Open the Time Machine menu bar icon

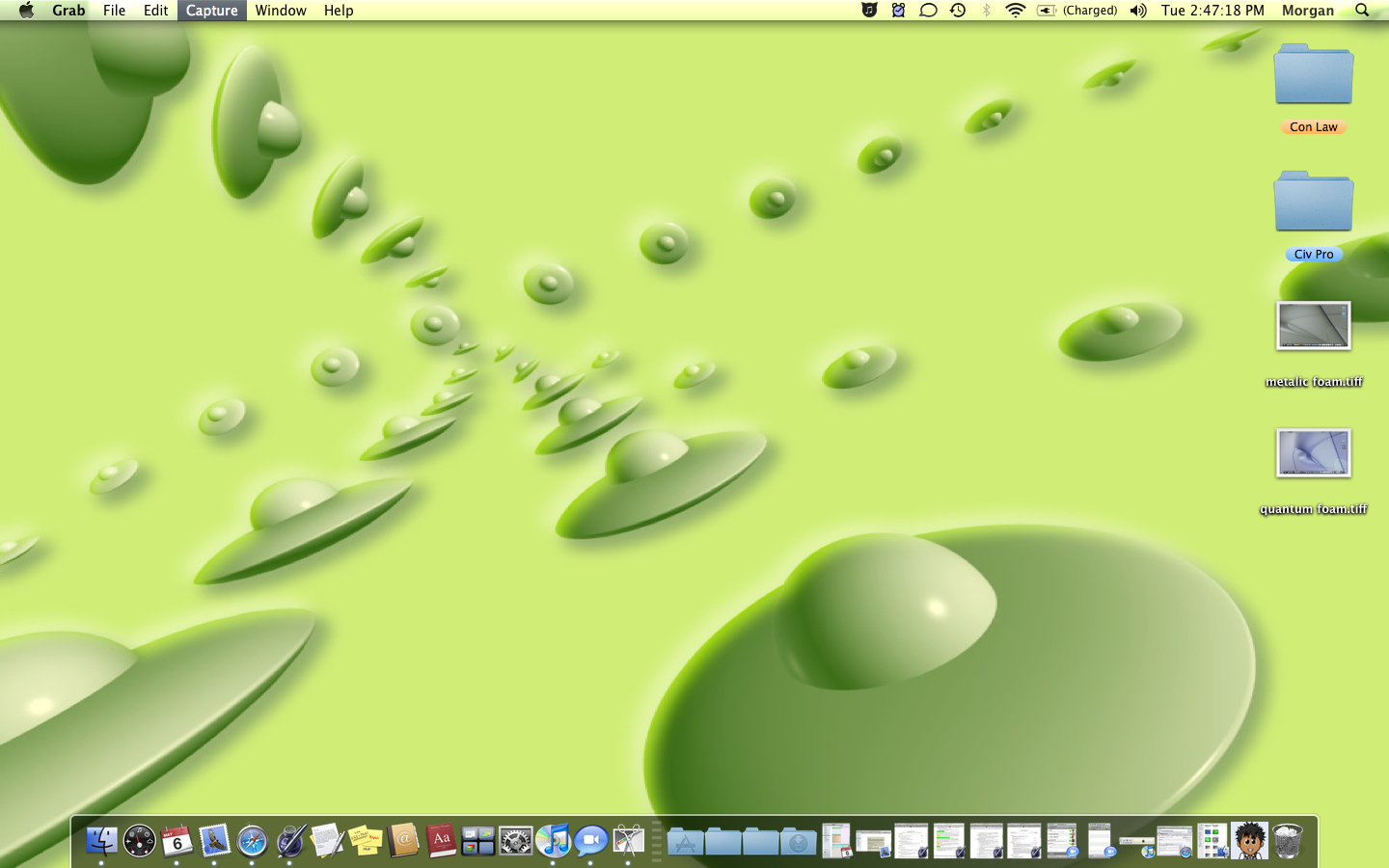click(x=958, y=11)
